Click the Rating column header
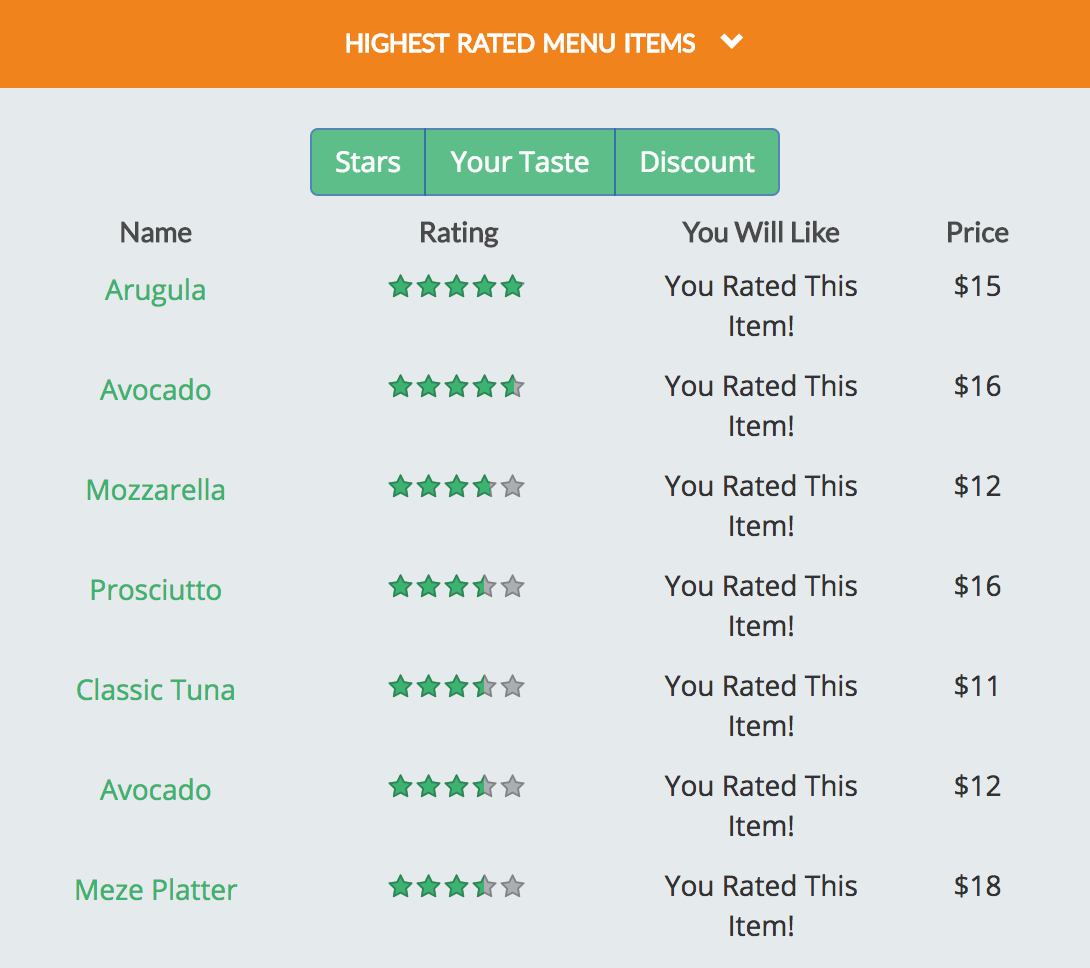The image size is (1090, 968). point(459,233)
